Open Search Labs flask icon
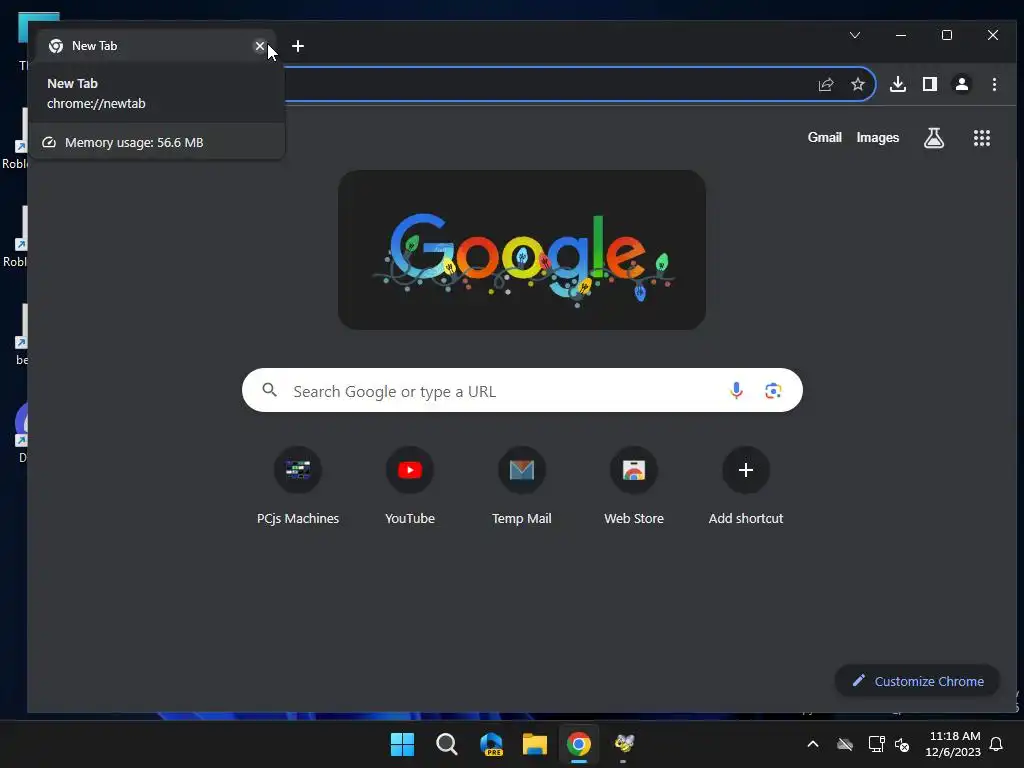Screen dimensions: 1024x768 coord(934,138)
